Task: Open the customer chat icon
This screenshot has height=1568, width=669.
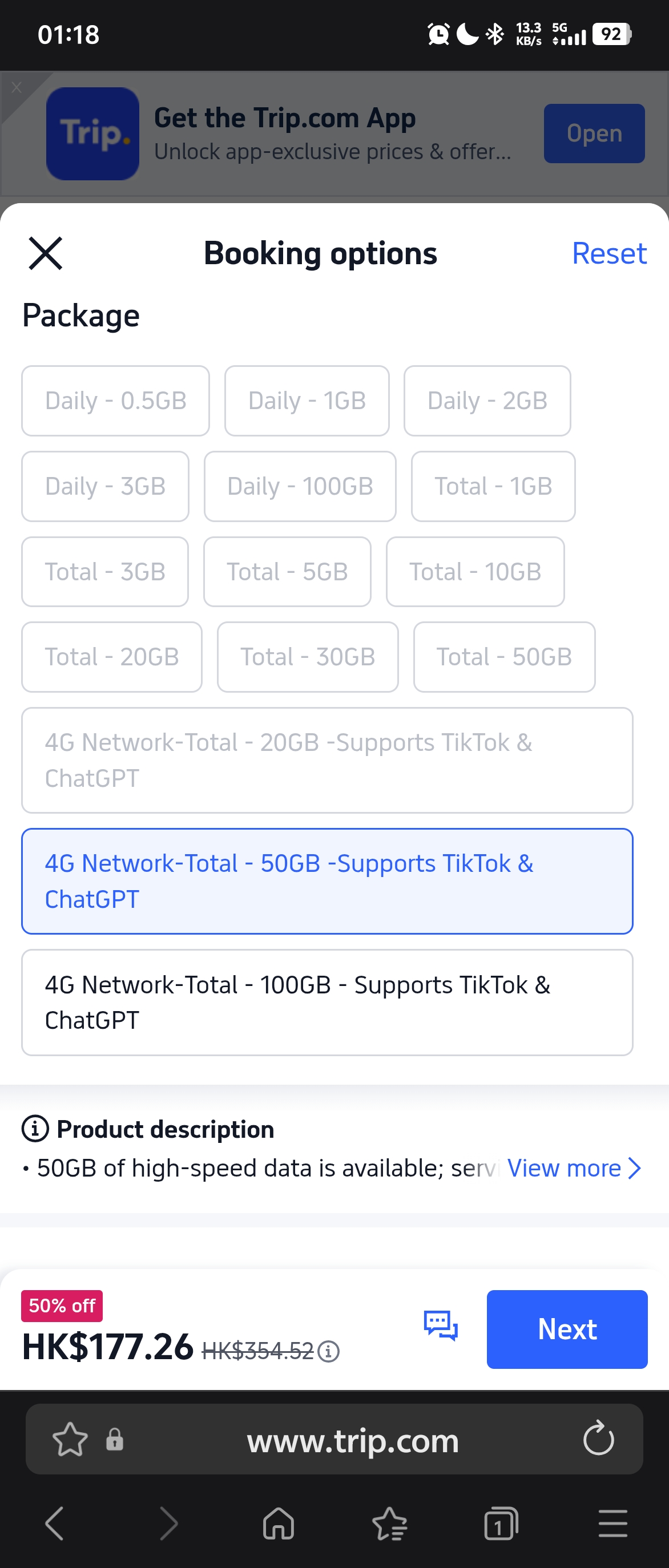Action: coord(441,1325)
